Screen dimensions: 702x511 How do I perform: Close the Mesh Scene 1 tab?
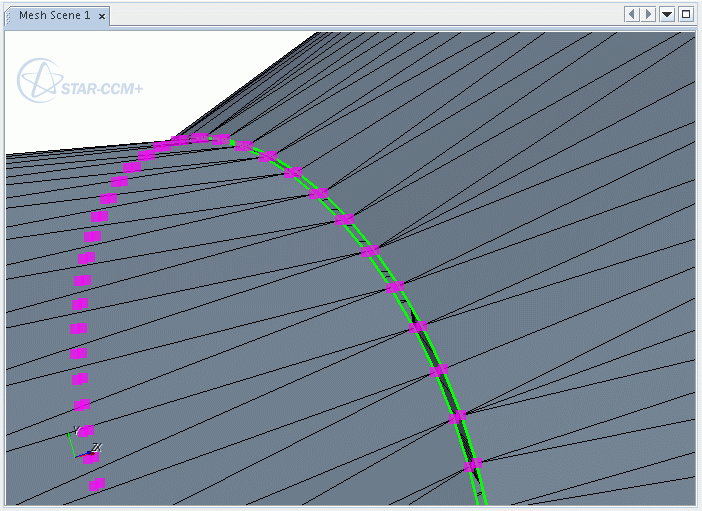[x=102, y=16]
